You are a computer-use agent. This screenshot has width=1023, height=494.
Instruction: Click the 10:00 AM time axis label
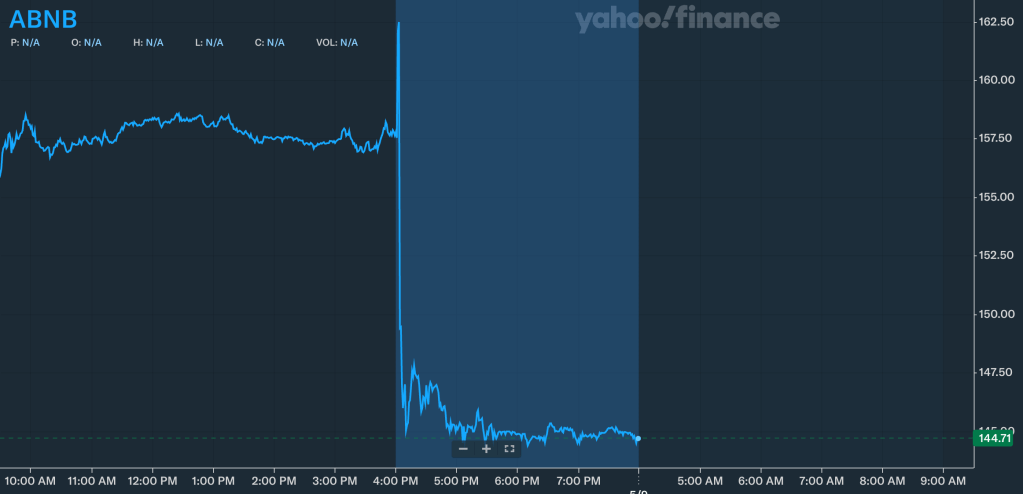click(x=31, y=481)
